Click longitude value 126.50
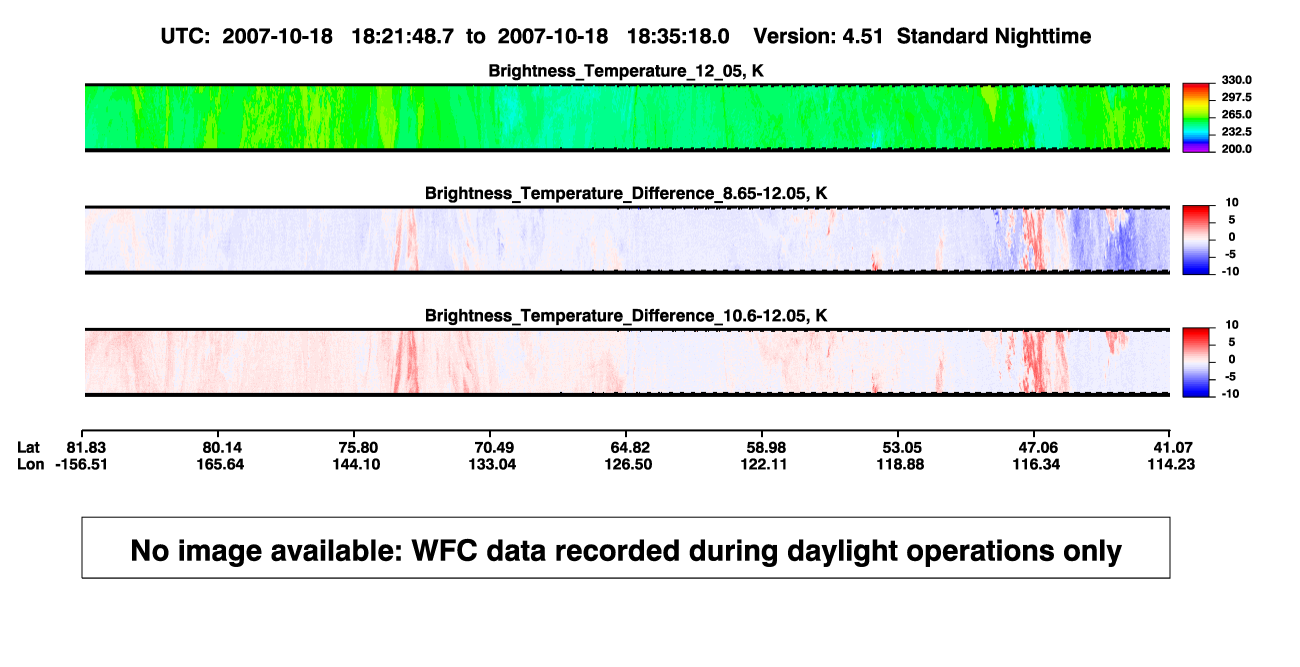Viewport: 1300px width, 667px height. pyautogui.click(x=630, y=464)
